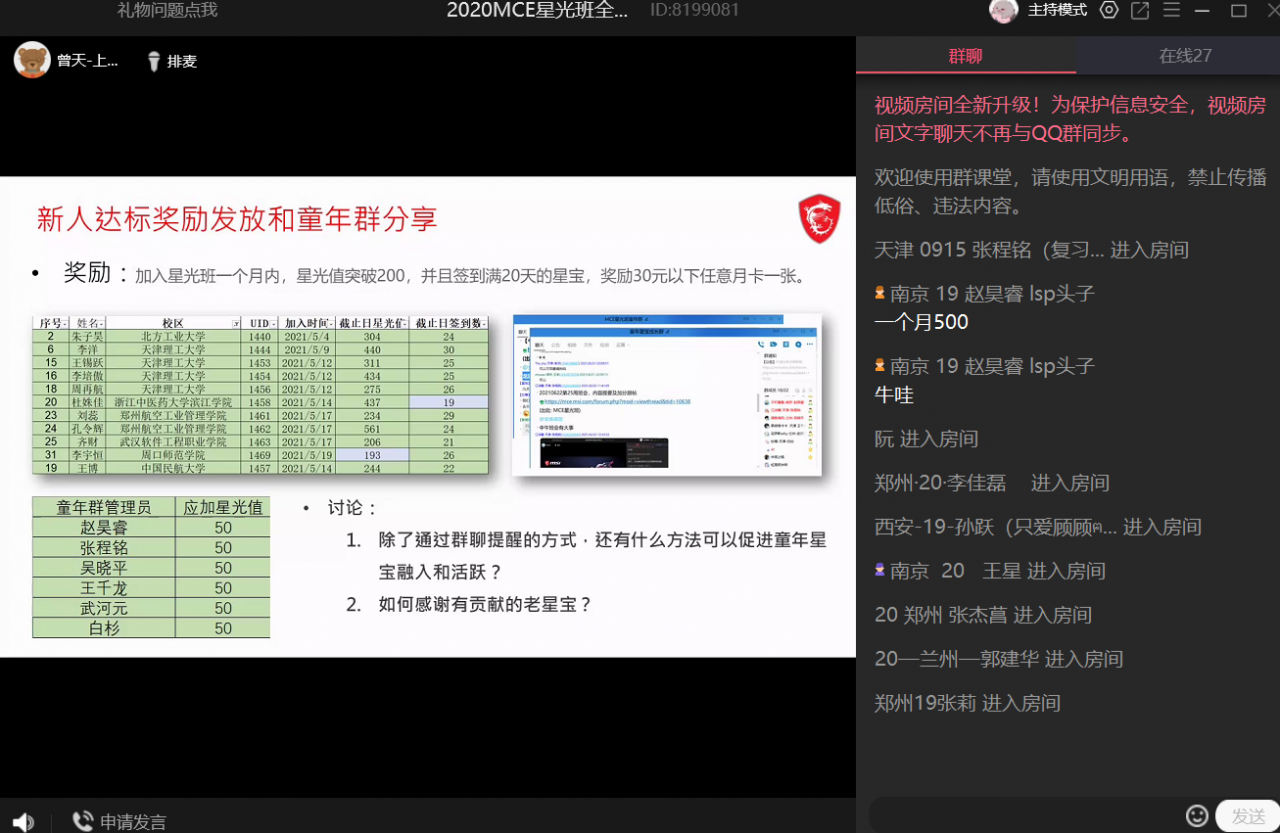Click 20 郑州 张杰菖 进入房间 notice
Viewport: 1280px width, 833px height.
point(983,614)
